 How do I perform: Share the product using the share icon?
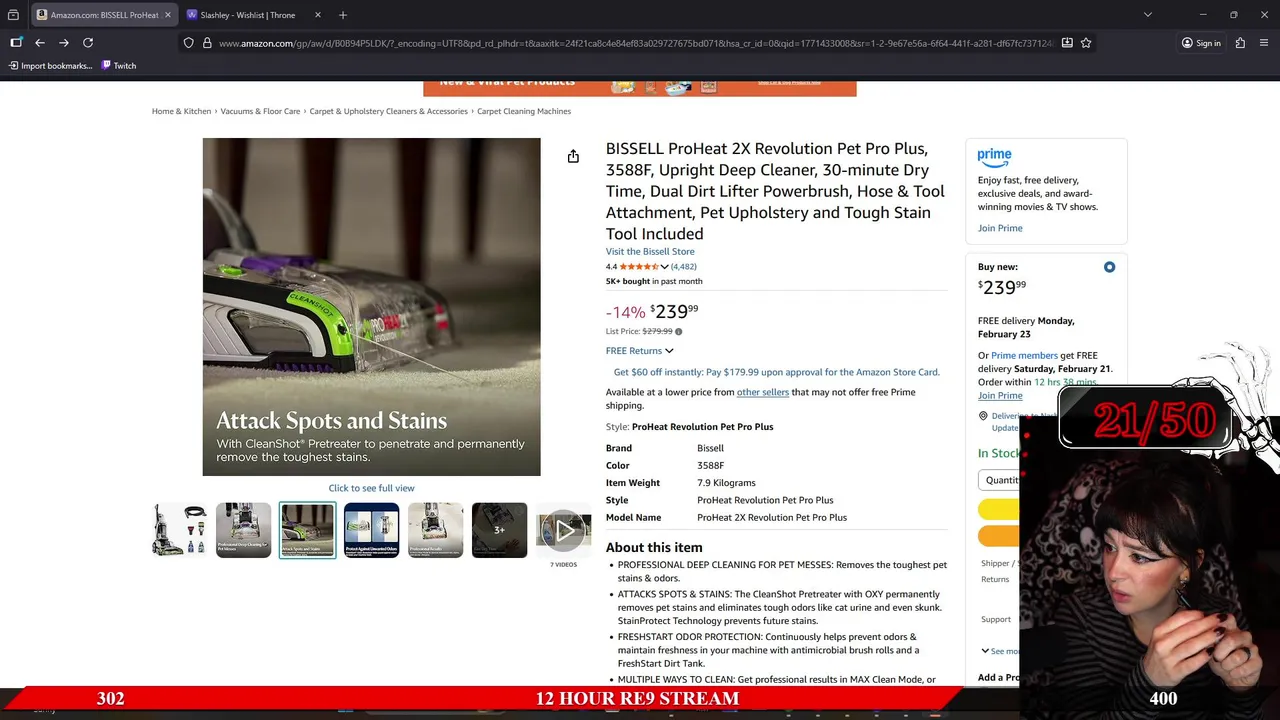click(x=573, y=156)
